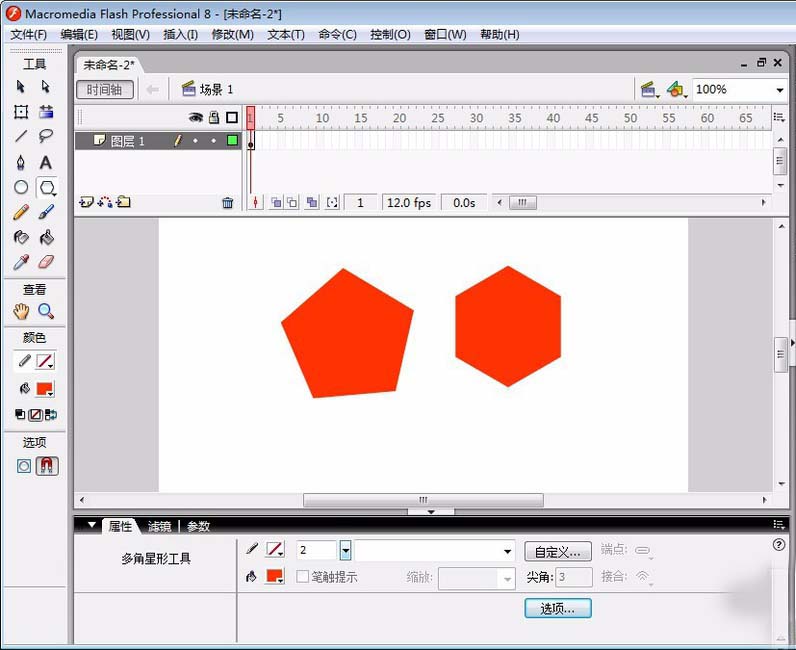
Task: Click the frame 1 keyframe in 图层 1
Action: tap(251, 141)
